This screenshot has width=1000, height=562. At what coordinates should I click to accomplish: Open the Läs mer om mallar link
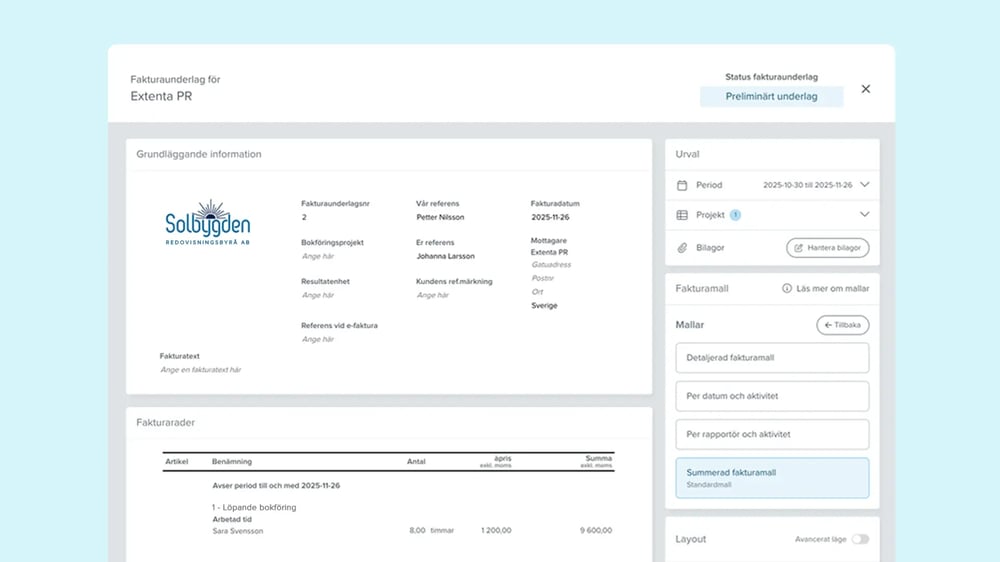[832, 289]
